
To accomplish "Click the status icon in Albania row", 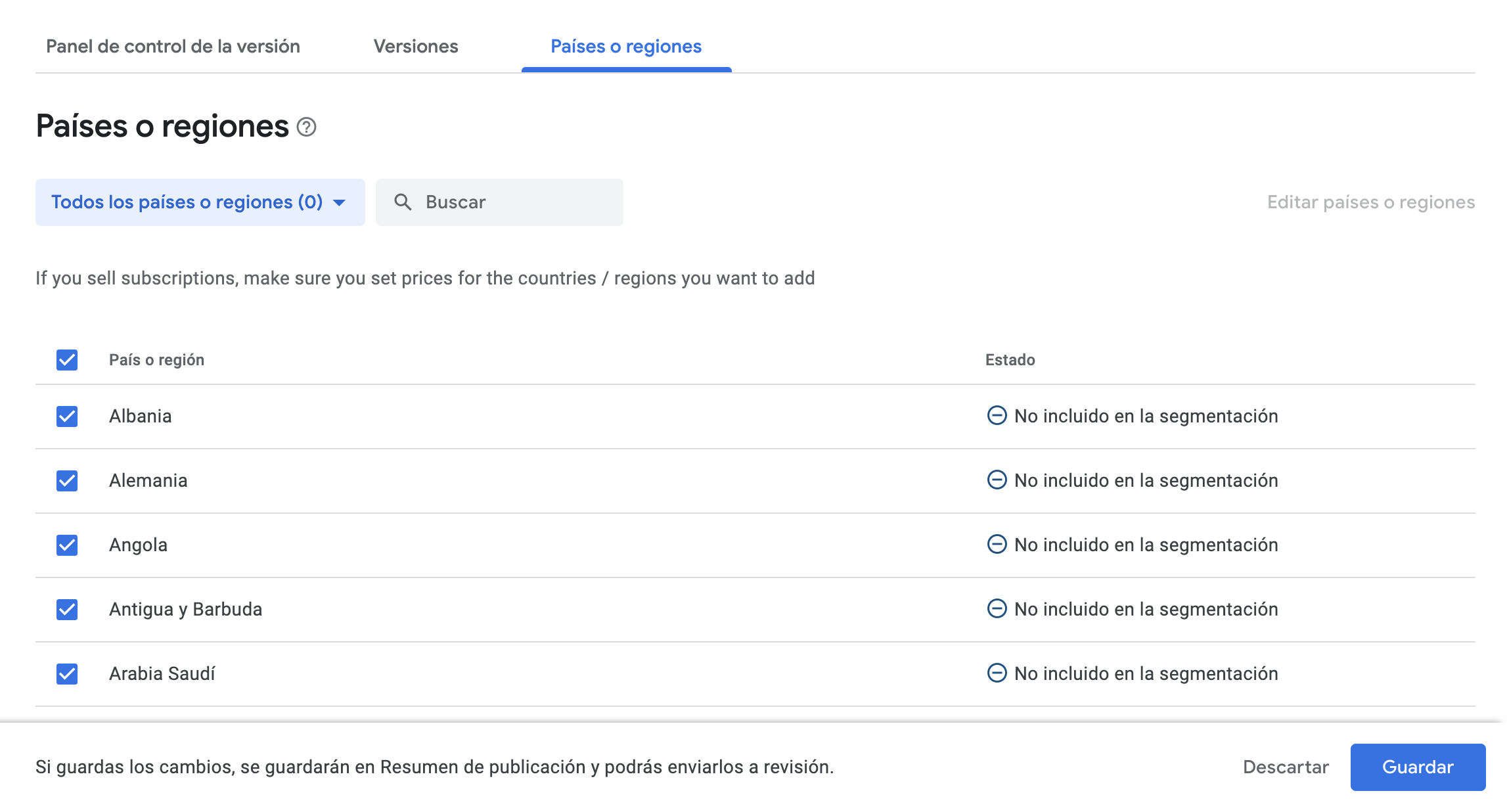I will pos(997,415).
